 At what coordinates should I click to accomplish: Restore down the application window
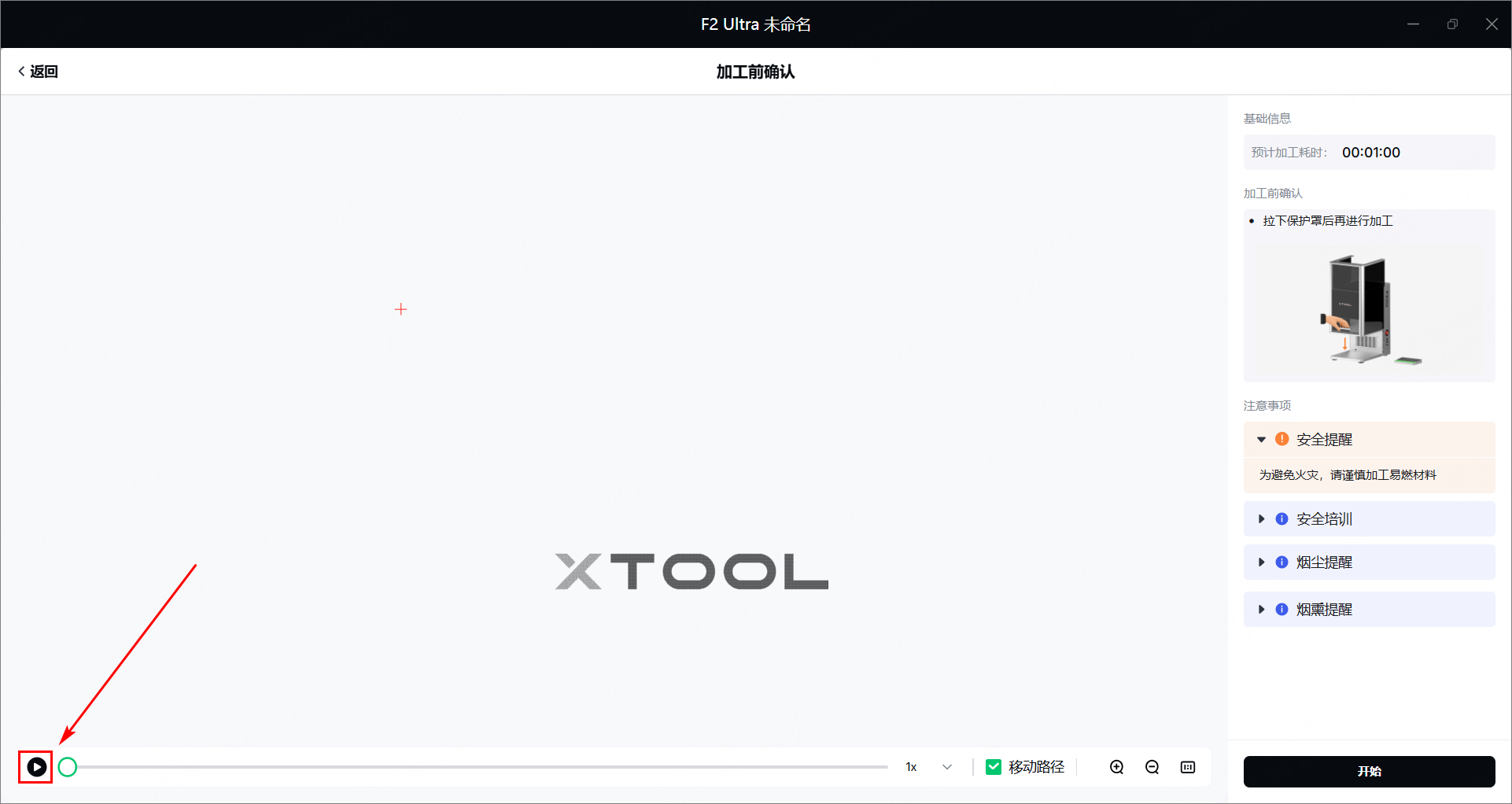(x=1452, y=24)
